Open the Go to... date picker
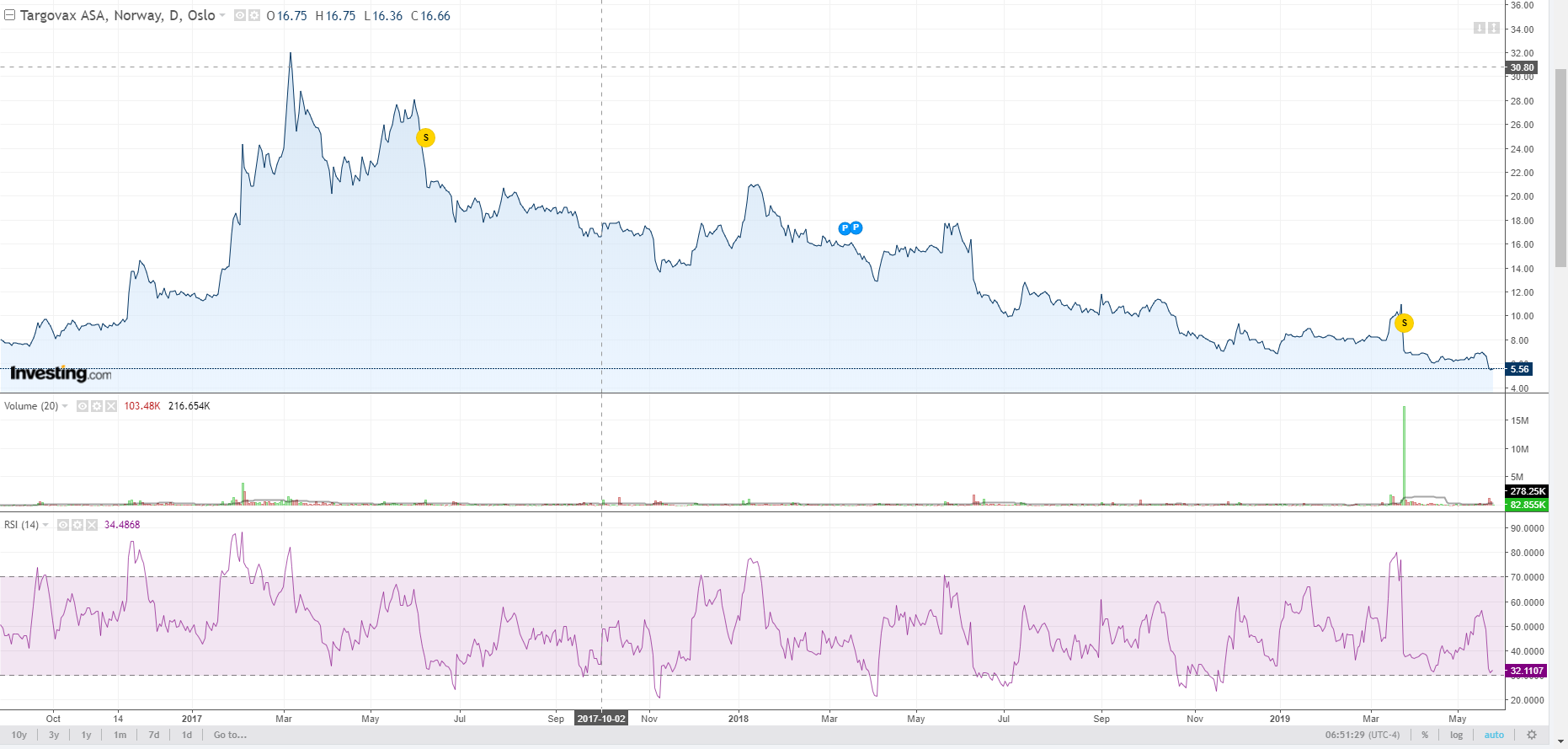Screen dimensions: 1568x749 pos(230,735)
